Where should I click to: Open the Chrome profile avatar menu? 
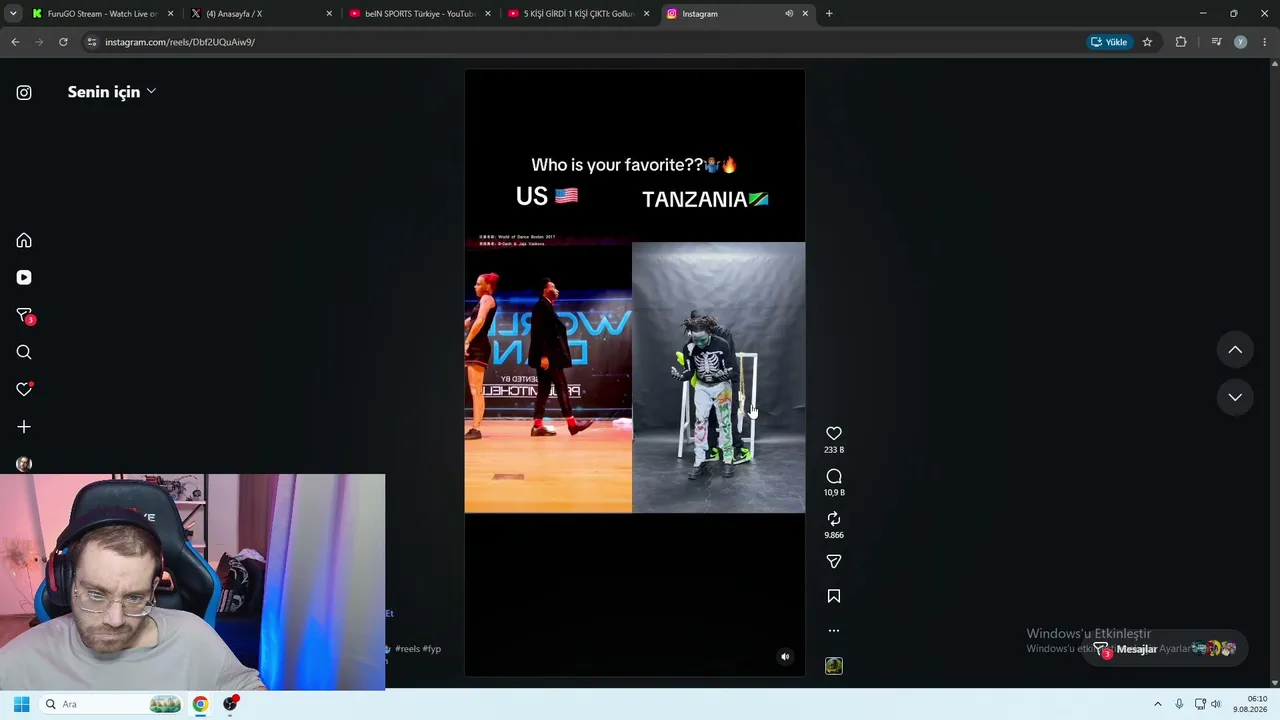(x=1241, y=42)
